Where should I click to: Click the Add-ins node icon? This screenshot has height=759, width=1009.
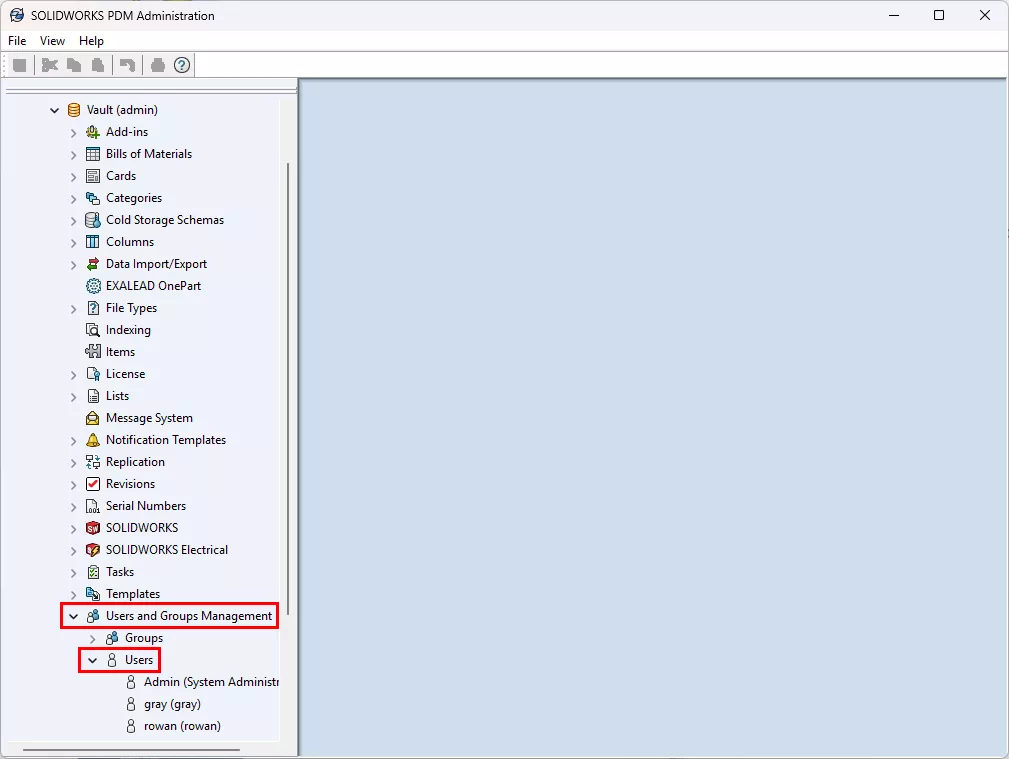pyautogui.click(x=93, y=132)
